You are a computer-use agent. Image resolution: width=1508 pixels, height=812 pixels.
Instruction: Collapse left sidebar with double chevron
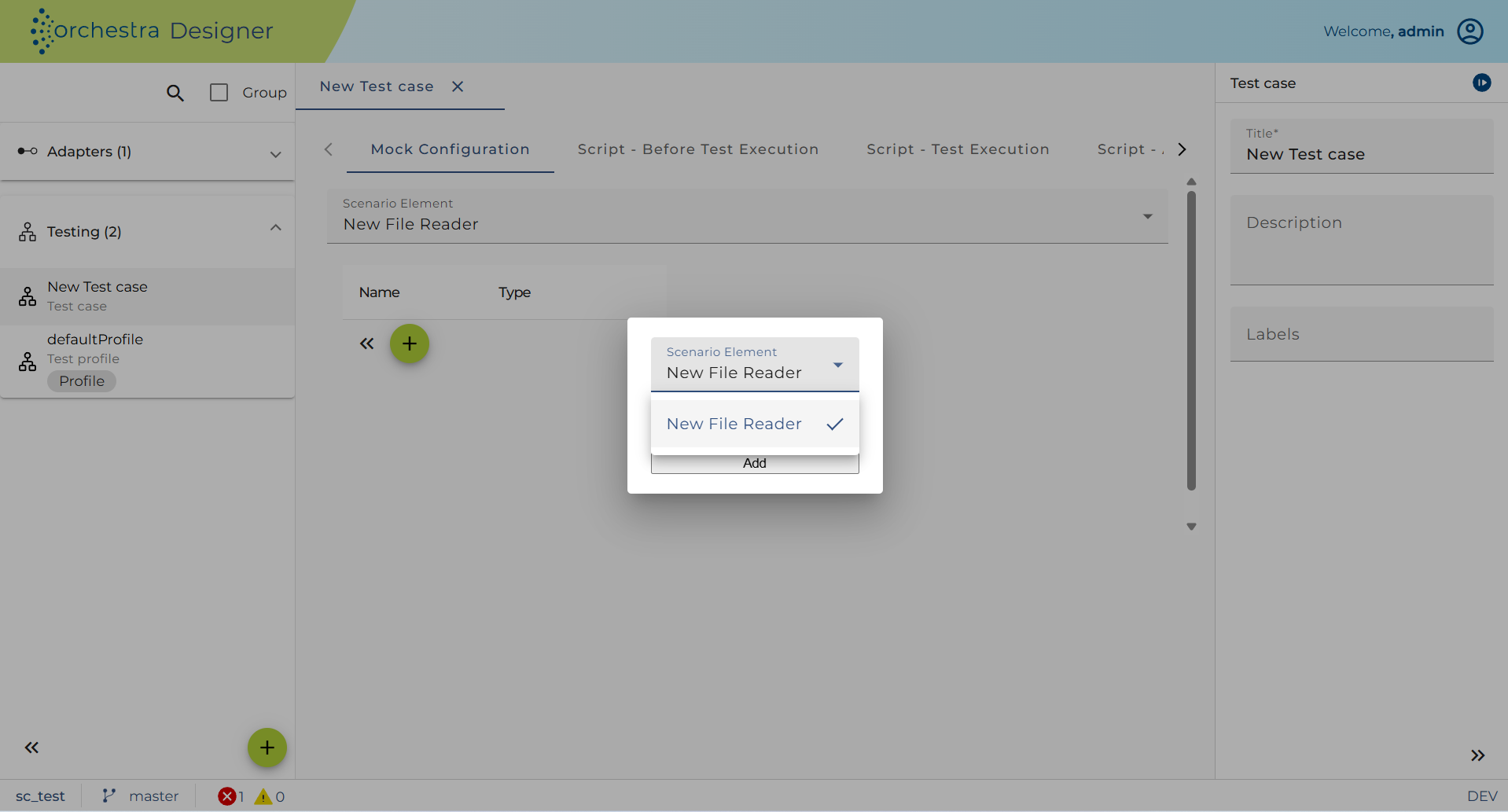[31, 748]
